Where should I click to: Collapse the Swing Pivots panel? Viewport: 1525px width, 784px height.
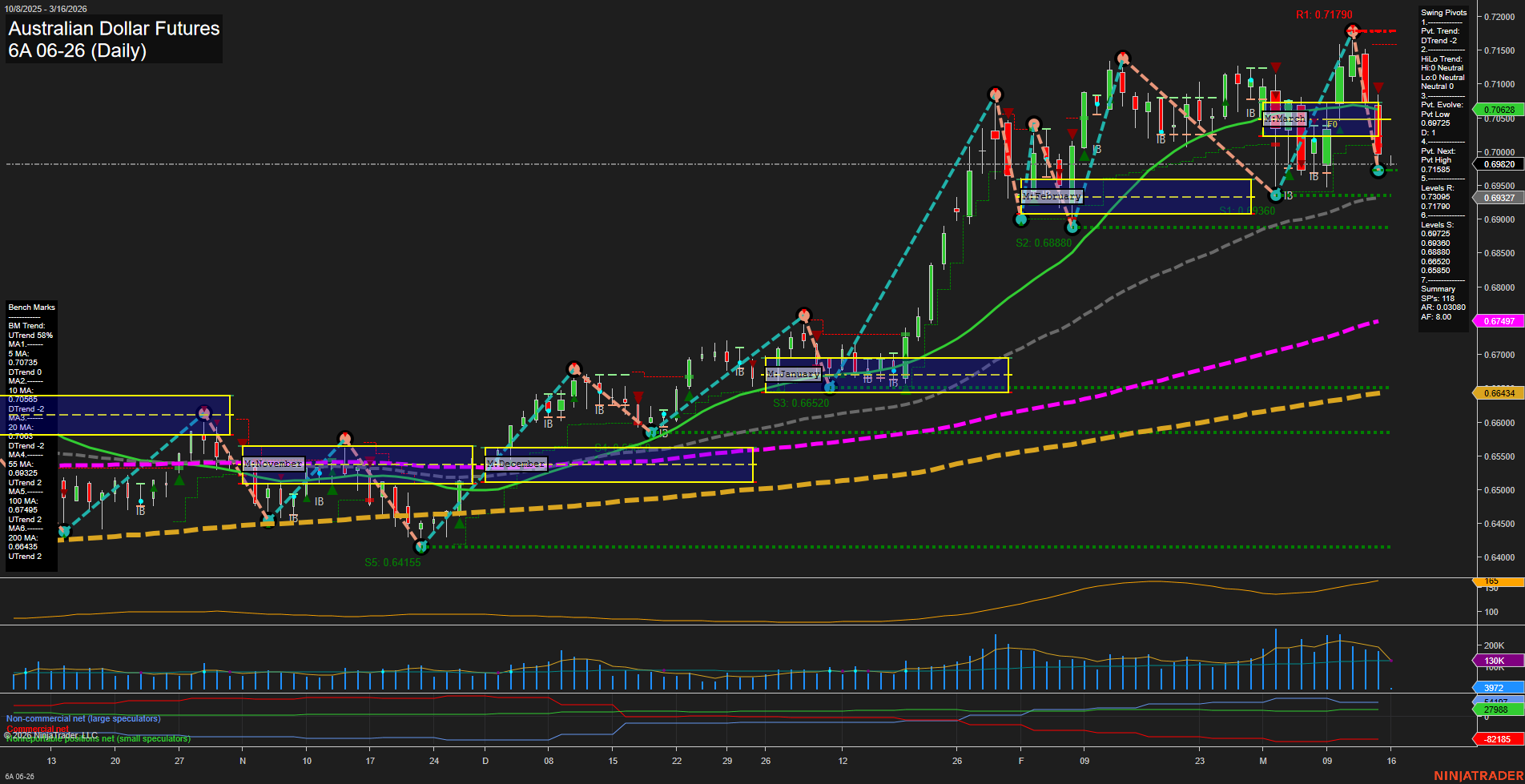(1446, 13)
